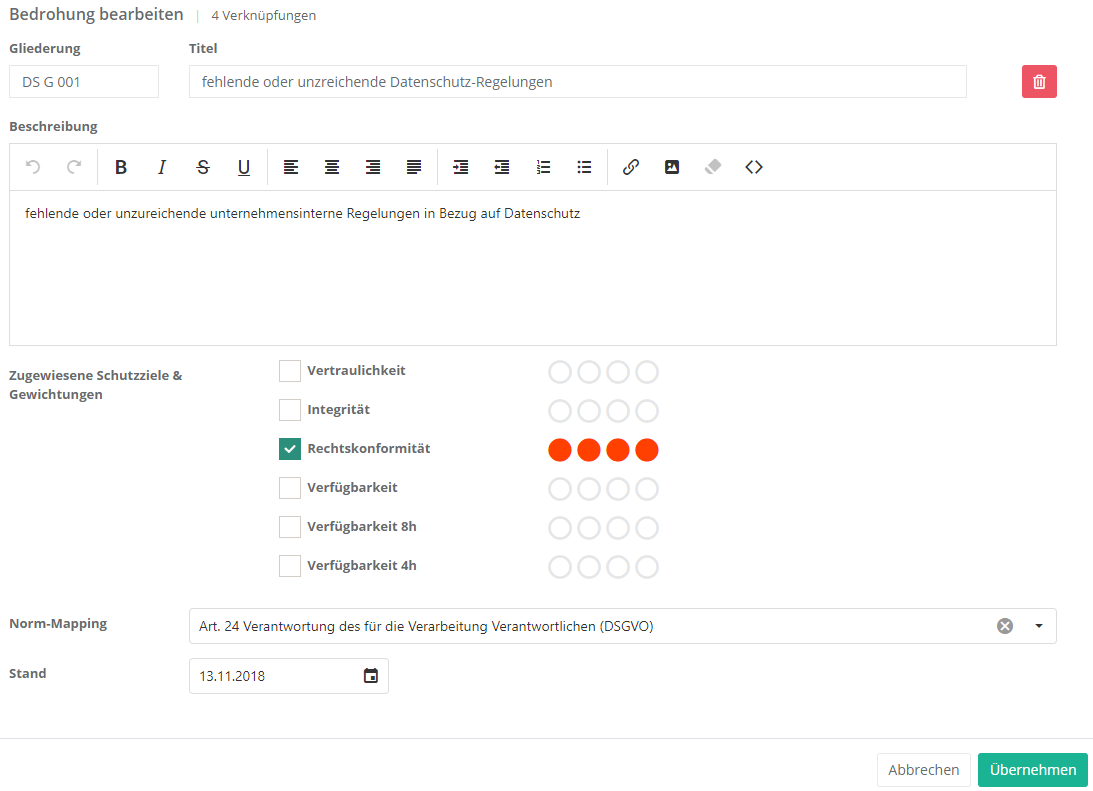The width and height of the screenshot is (1093, 791).
Task: Toggle bold formatting in description toolbar
Action: pyautogui.click(x=121, y=167)
